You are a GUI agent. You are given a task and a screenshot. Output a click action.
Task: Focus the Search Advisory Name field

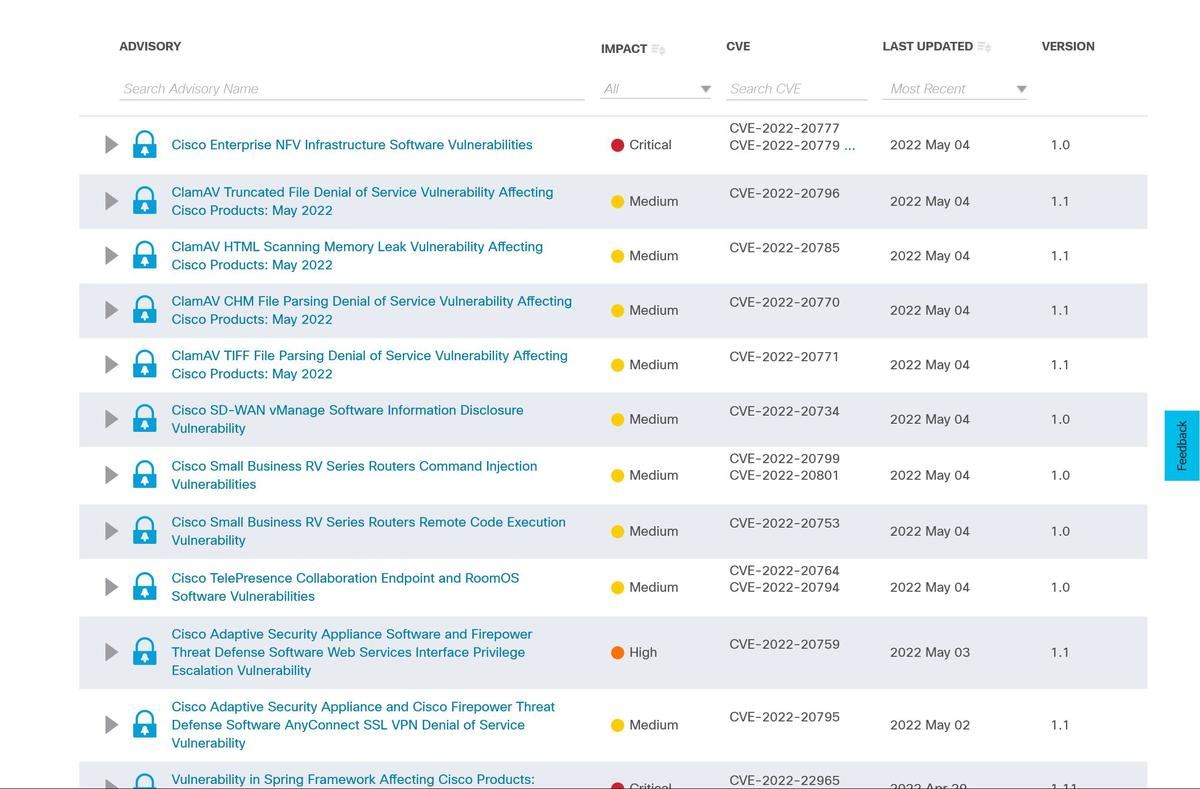click(x=352, y=89)
